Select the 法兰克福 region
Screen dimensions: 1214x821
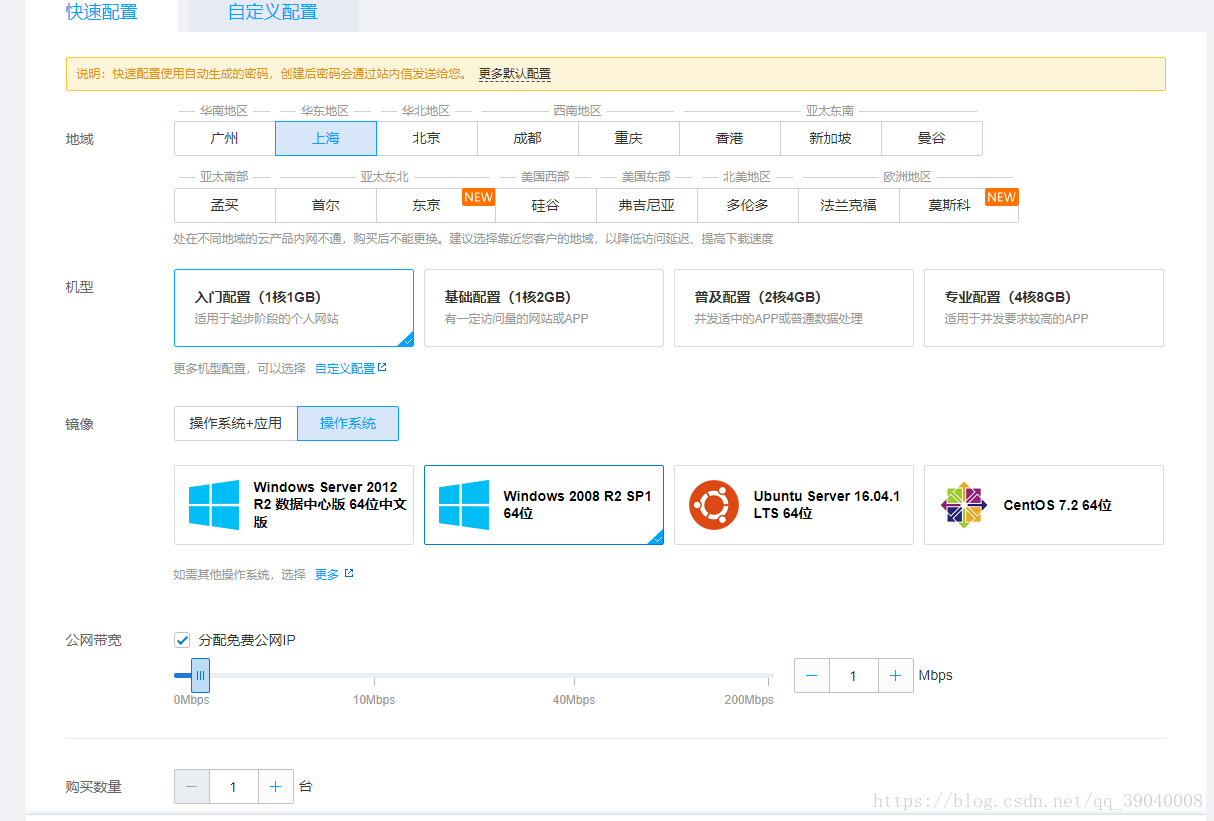click(x=848, y=205)
